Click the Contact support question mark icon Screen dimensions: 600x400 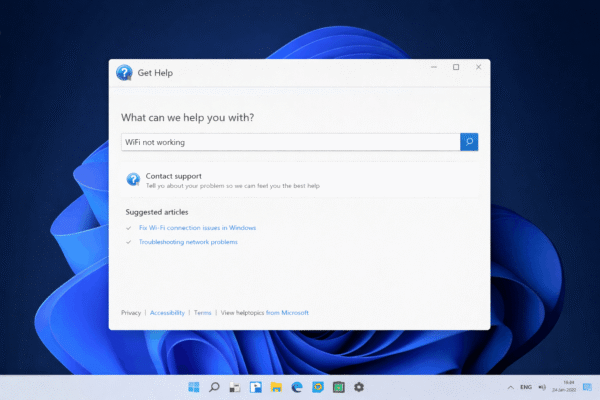[x=133, y=179]
